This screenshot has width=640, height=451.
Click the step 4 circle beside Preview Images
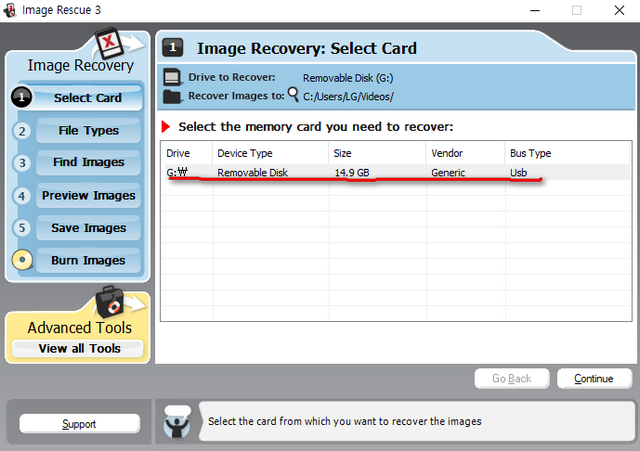[22, 196]
